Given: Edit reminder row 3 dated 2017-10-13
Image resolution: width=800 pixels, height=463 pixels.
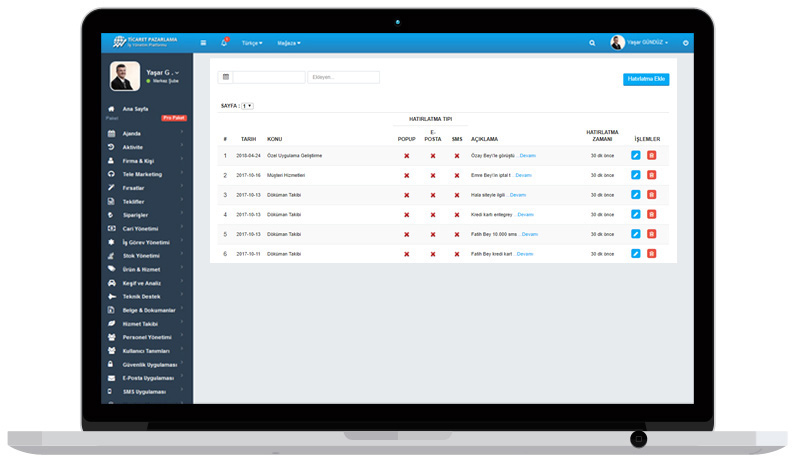Looking at the screenshot, I should (x=635, y=194).
